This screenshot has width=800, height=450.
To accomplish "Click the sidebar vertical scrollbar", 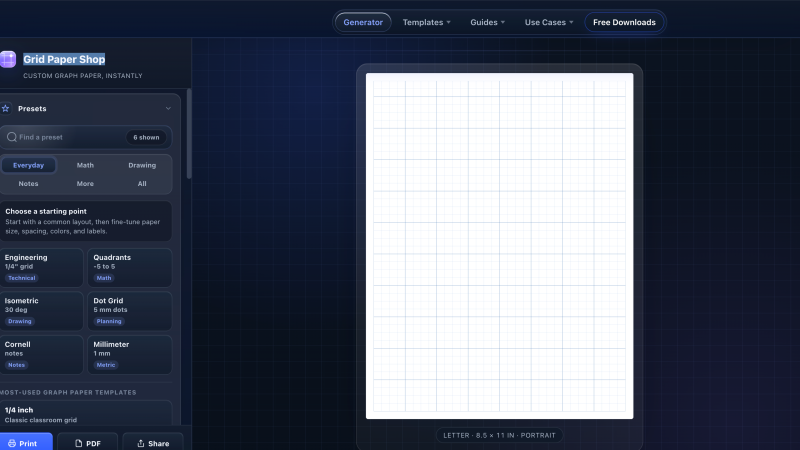I will 189,134.
